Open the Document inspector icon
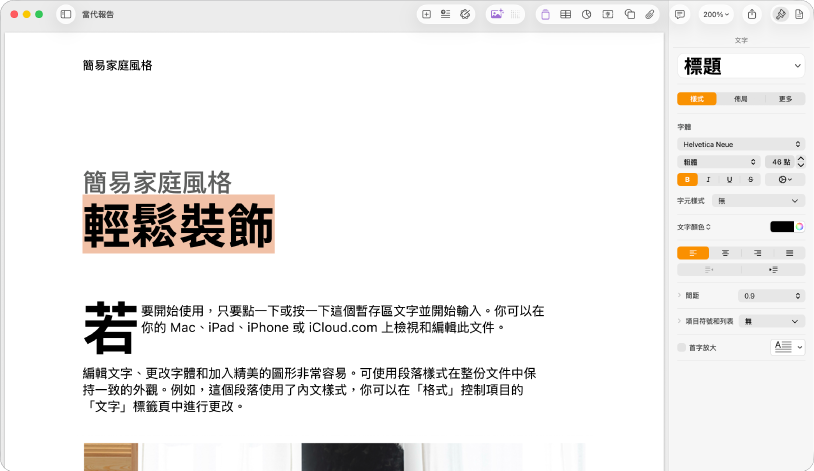Screen dimensions: 814x471 tap(799, 15)
